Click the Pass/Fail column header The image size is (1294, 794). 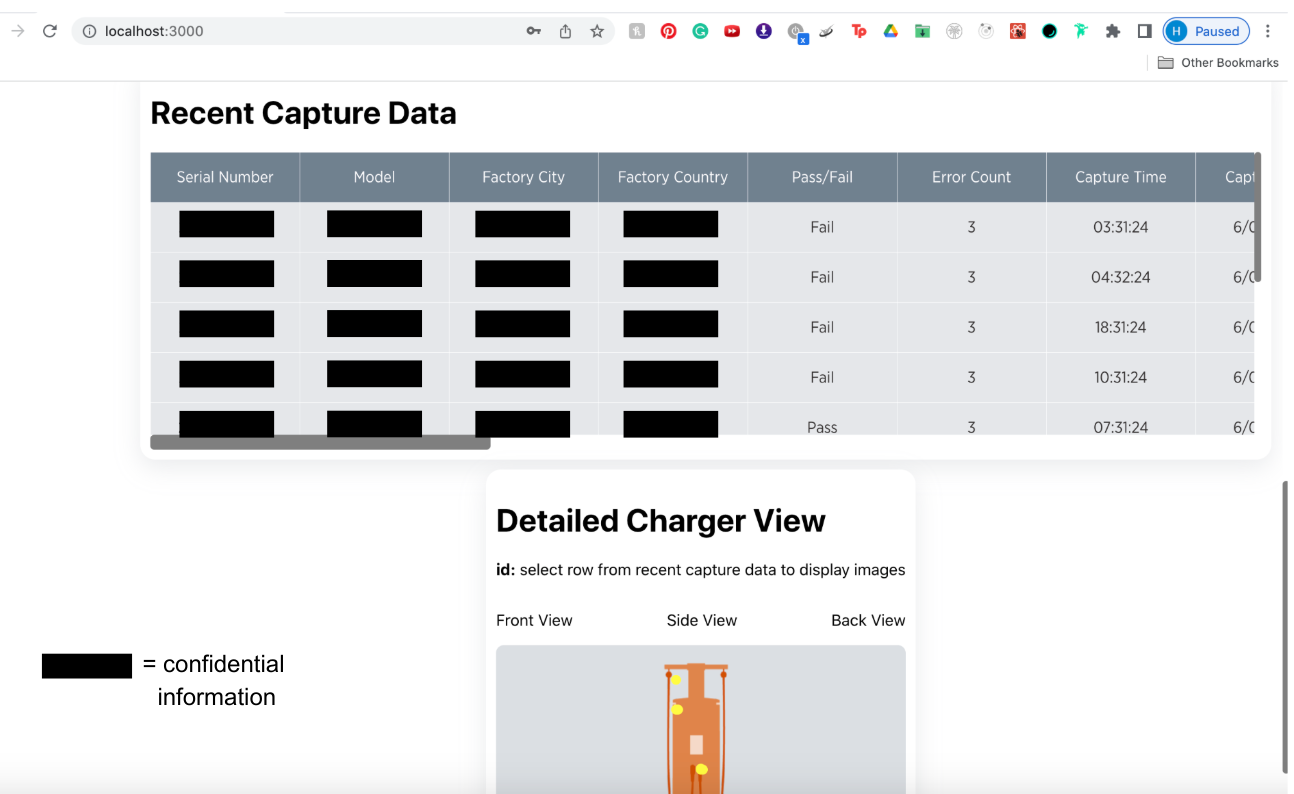[822, 177]
